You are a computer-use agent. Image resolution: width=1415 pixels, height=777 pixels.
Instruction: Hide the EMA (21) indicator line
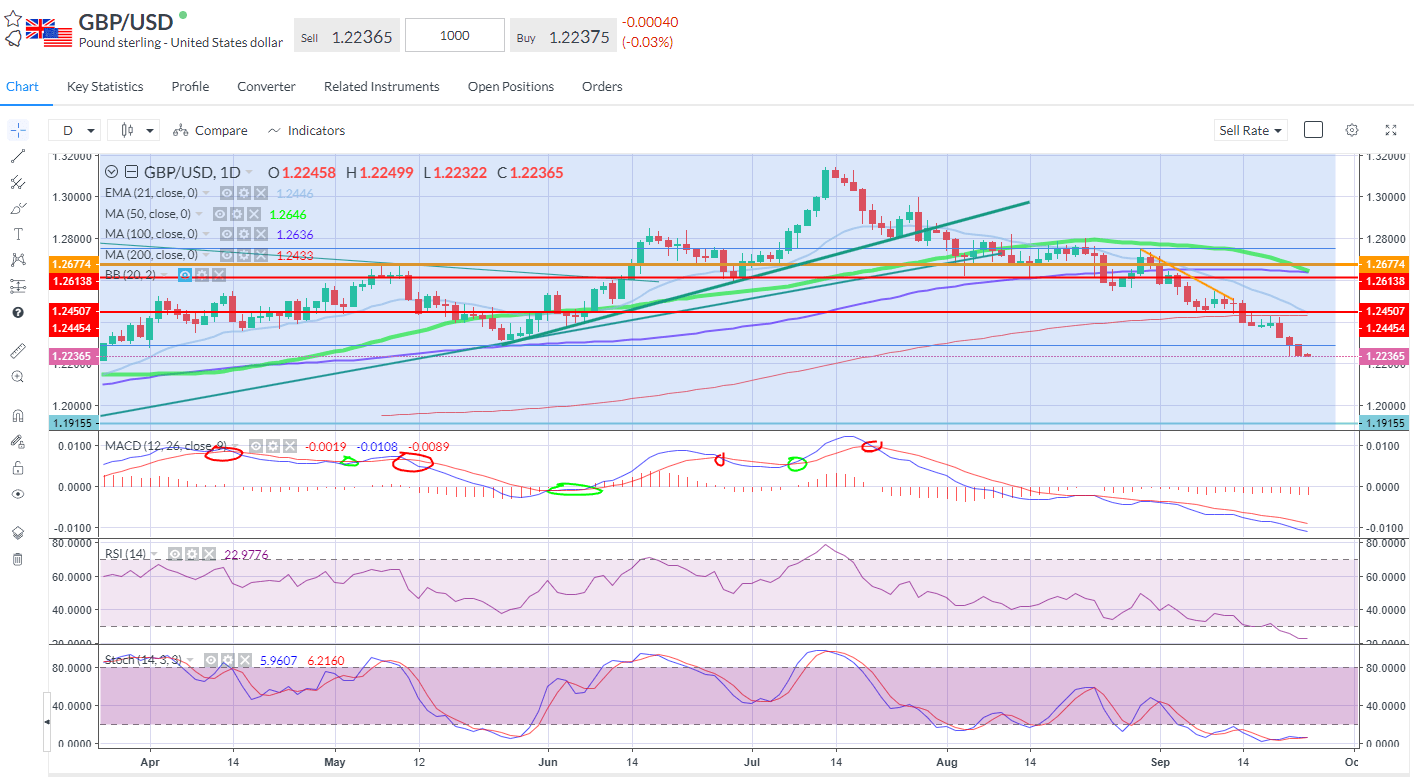(x=226, y=193)
